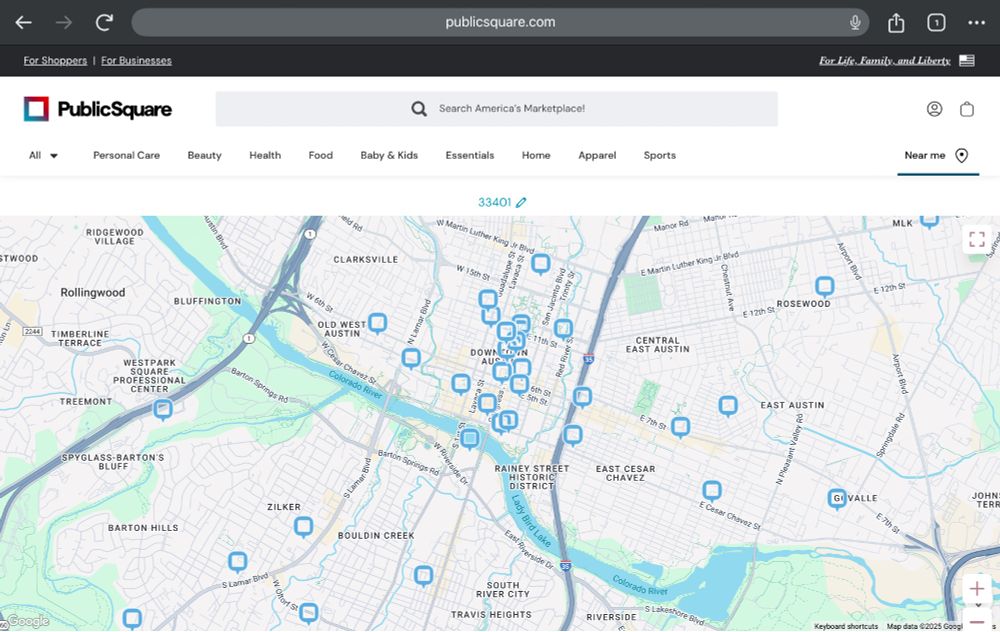Open the Home category
Viewport: 1000px width, 632px height.
tap(536, 156)
